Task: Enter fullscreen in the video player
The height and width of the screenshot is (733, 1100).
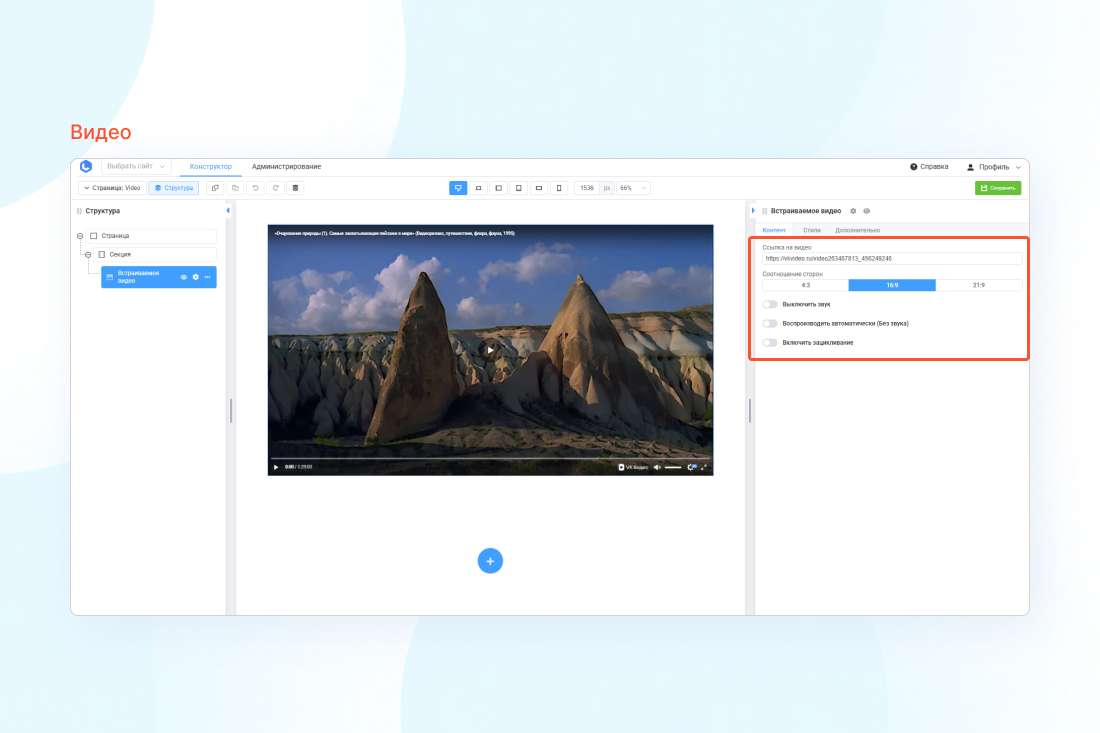Action: click(x=704, y=467)
